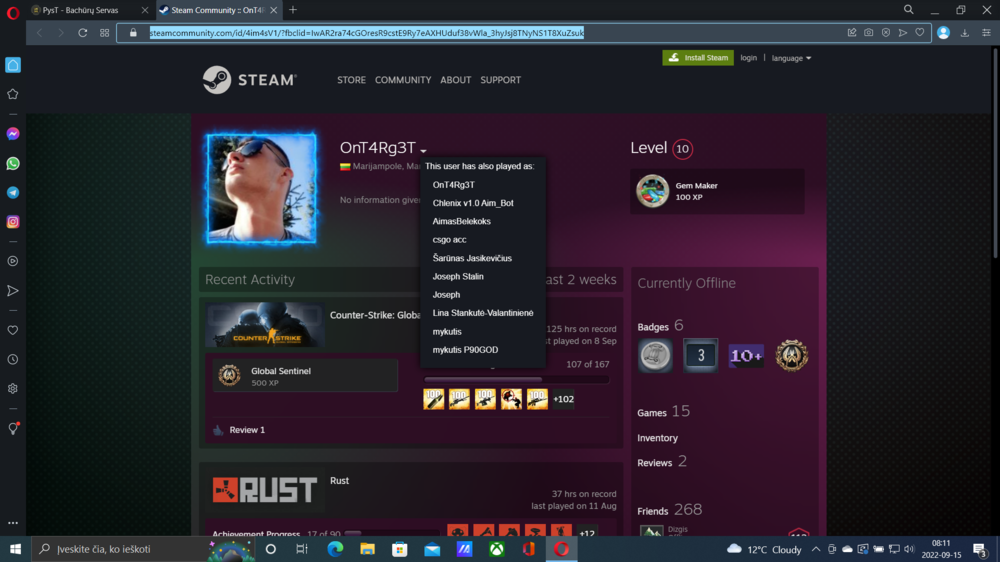
Task: Open browser history clock icon in sidebar
Action: tap(13, 359)
